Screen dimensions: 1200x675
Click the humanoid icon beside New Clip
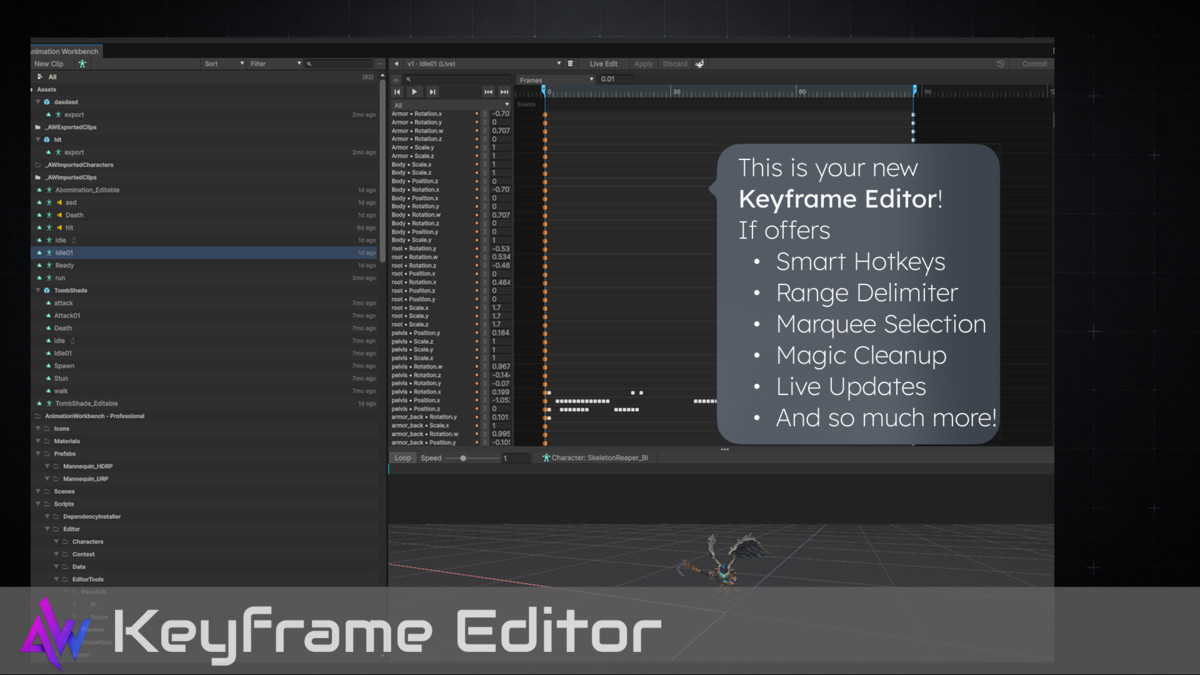pyautogui.click(x=83, y=63)
